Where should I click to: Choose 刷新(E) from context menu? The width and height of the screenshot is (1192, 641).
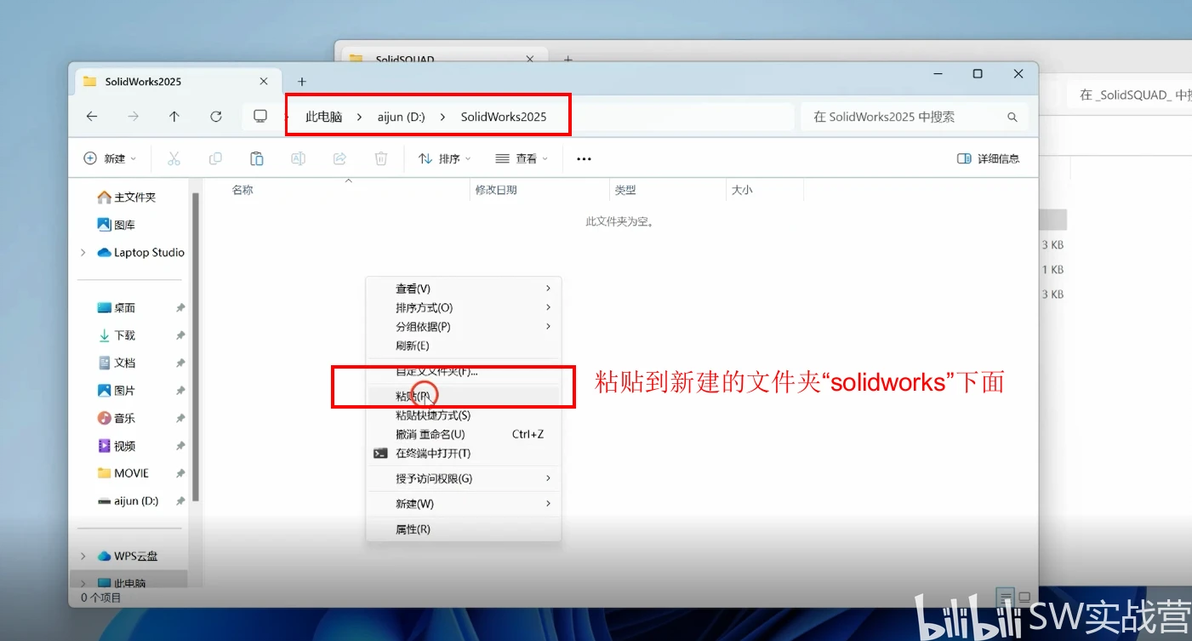[x=464, y=345]
